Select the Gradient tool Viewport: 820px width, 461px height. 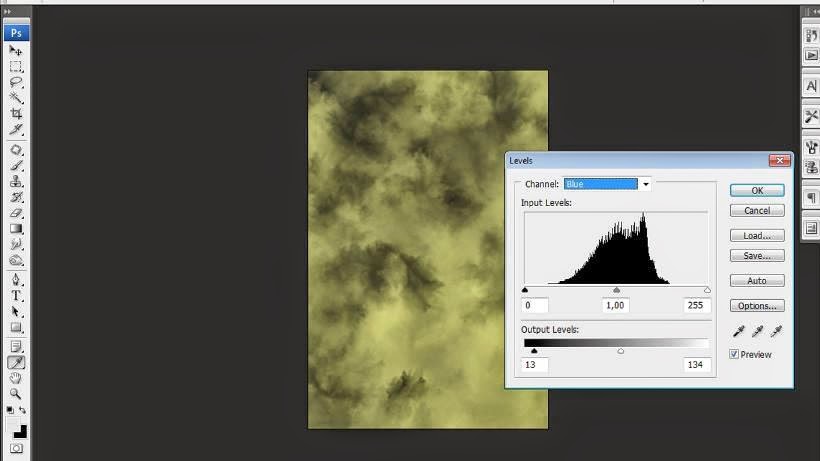click(16, 229)
